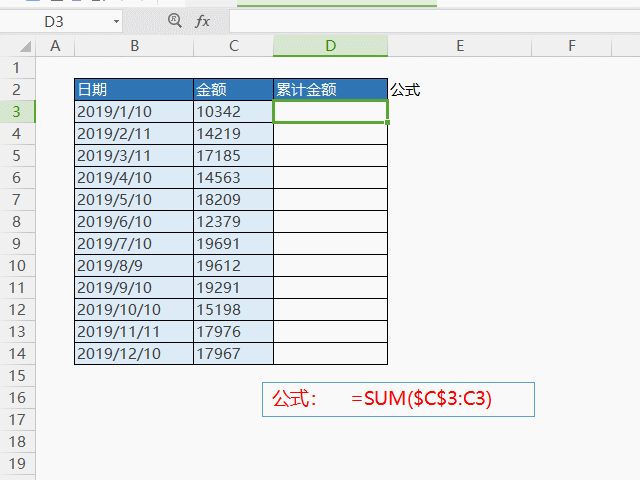Viewport: 640px width, 480px height.
Task: Click amount cell 19612
Action: 233,266
